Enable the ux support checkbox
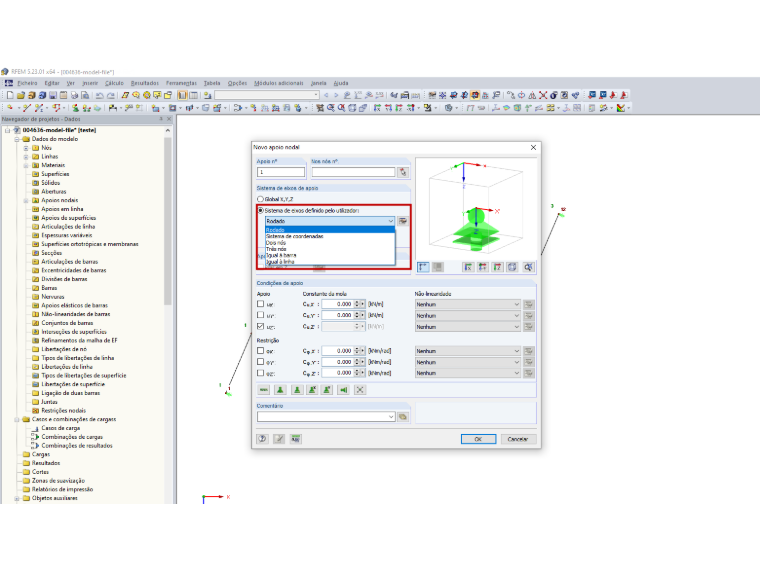This screenshot has height=570, width=760. [261, 304]
